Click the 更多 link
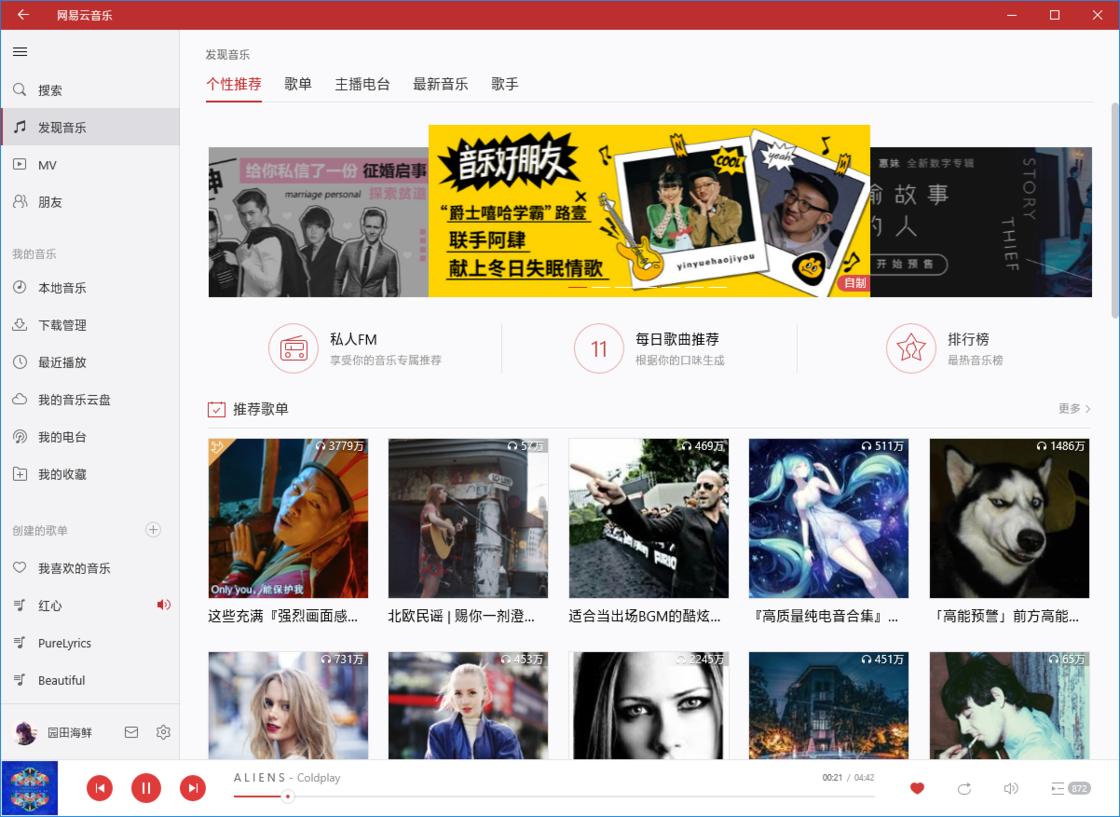Screen dimensions: 1120x817 (1074, 408)
